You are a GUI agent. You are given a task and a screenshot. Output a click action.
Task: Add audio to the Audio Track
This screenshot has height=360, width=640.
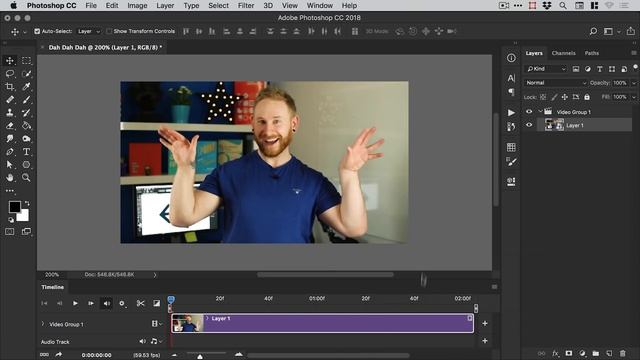[x=484, y=340]
